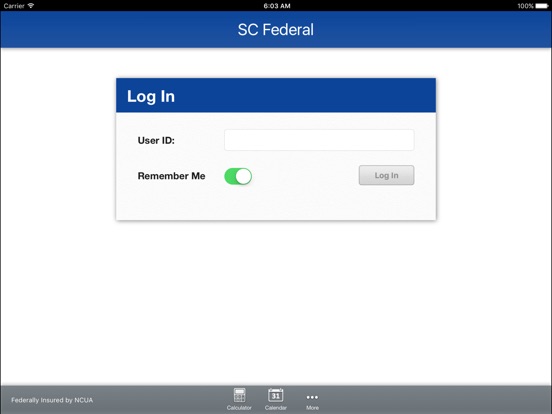
Task: Click the Remember Me label text
Action: click(x=171, y=176)
